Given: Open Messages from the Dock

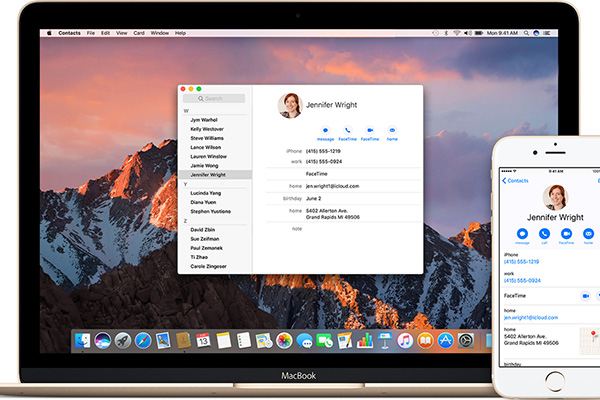Looking at the screenshot, I should click(x=304, y=341).
